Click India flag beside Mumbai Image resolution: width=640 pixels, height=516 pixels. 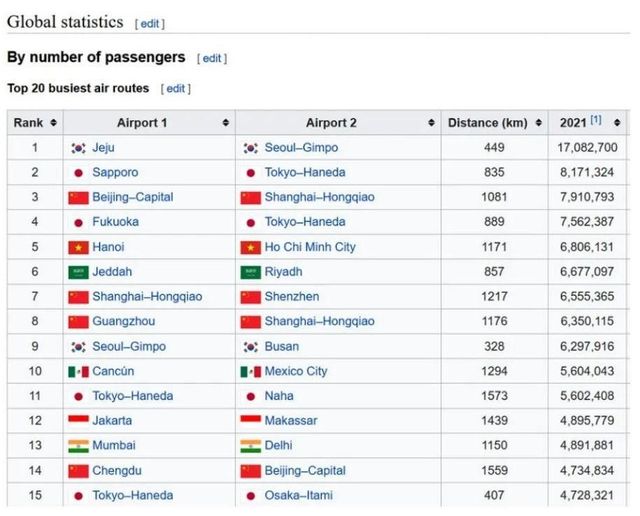click(x=78, y=446)
